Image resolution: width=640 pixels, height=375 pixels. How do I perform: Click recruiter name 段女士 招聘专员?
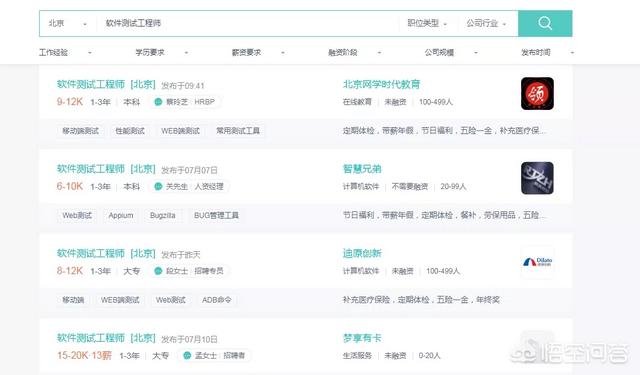click(195, 271)
